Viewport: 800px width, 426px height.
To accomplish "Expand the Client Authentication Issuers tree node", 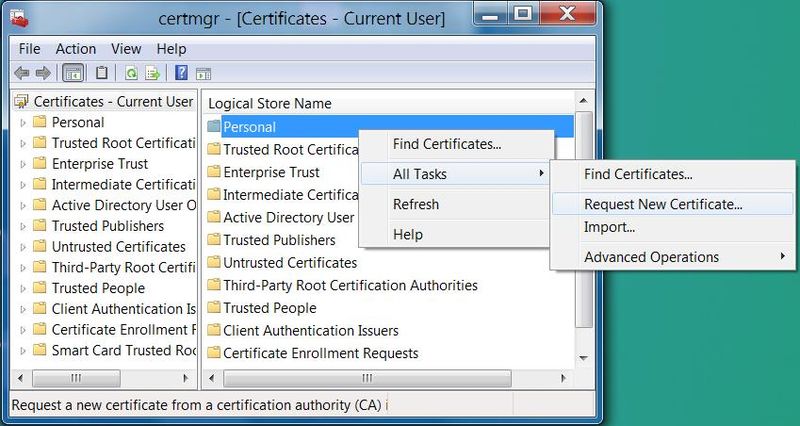I will 23,309.
